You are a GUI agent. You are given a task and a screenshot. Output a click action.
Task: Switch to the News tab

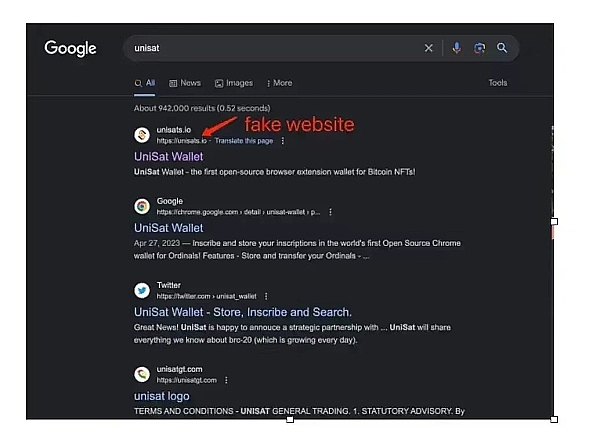click(185, 83)
